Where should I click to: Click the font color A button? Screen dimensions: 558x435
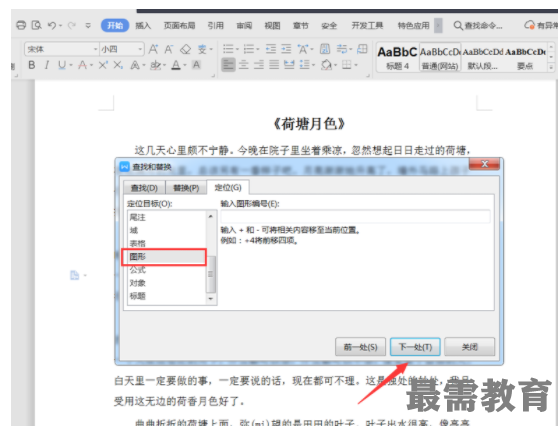(x=176, y=65)
